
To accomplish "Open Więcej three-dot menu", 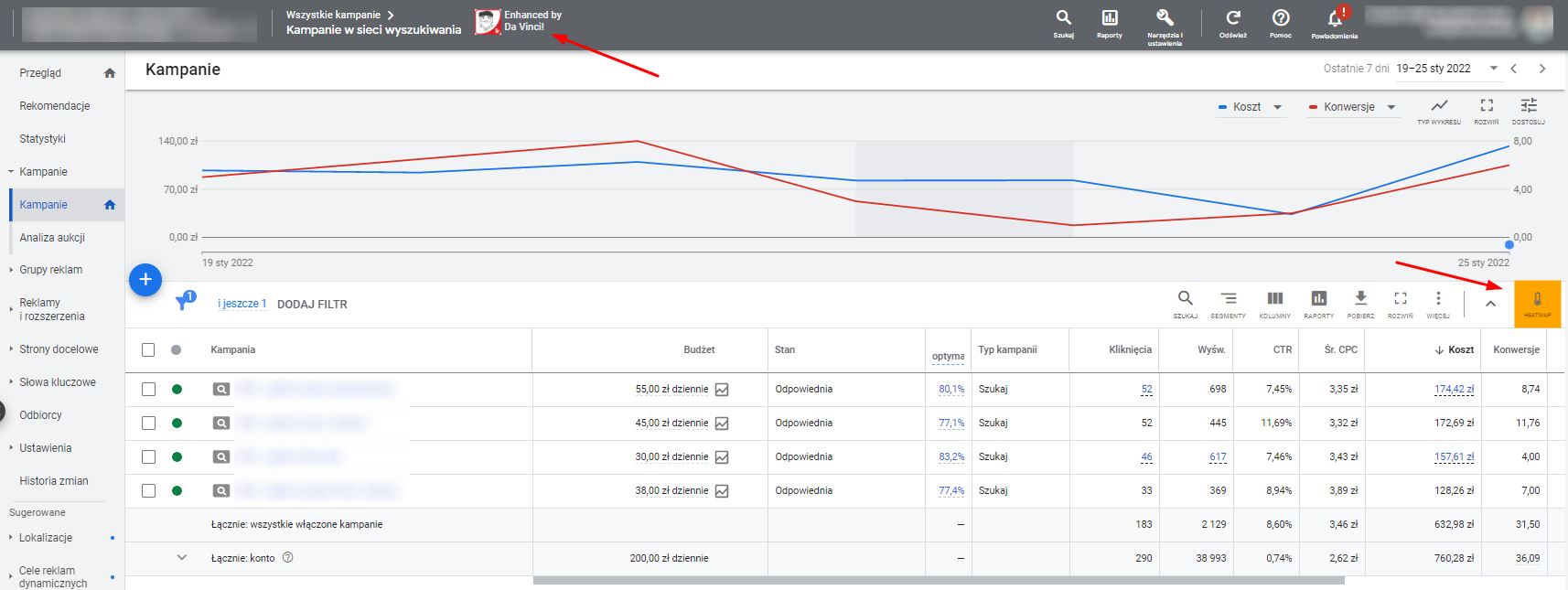I will 1438,304.
